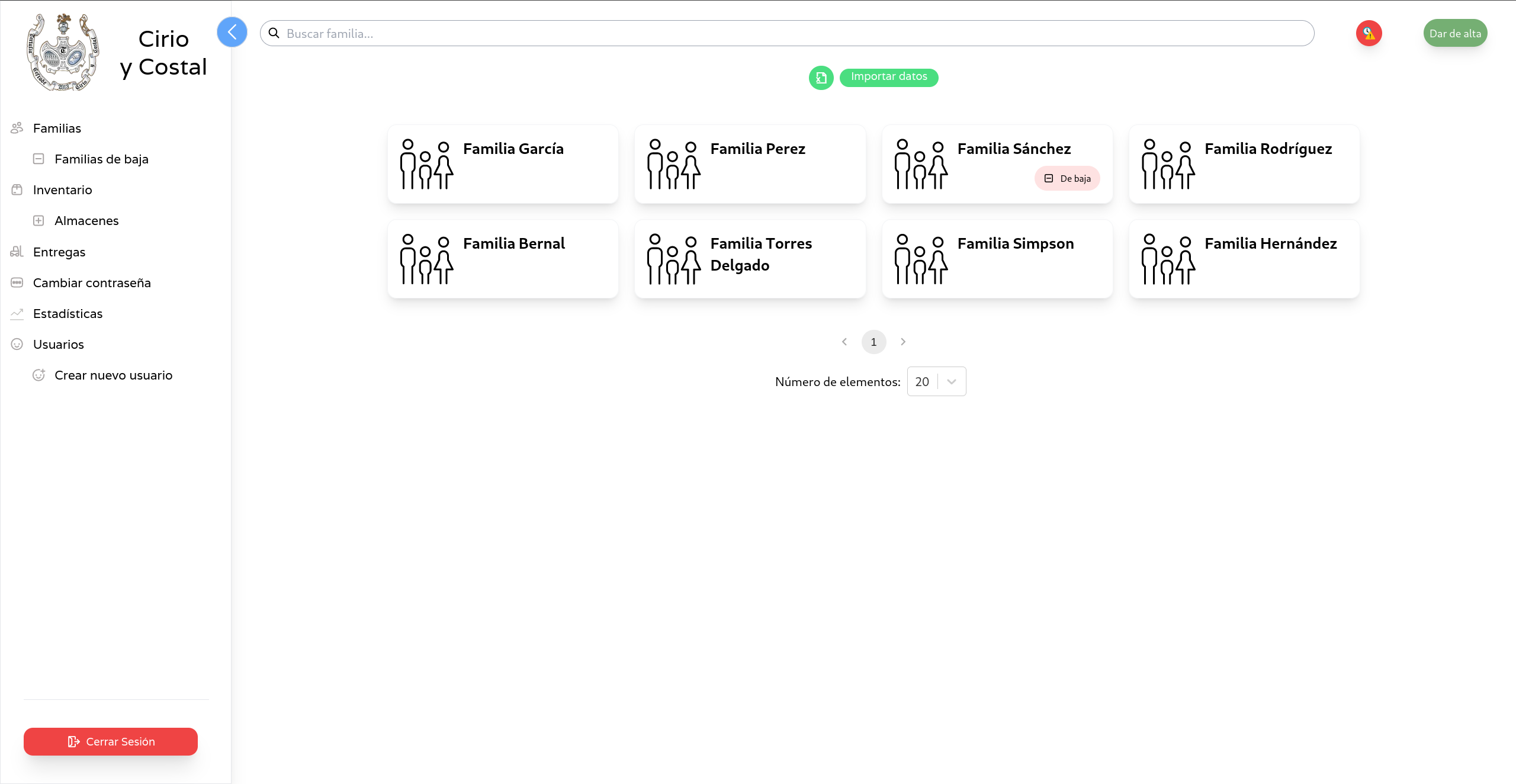The height and width of the screenshot is (784, 1516).
Task: Open the Número de elementos dropdown
Action: click(936, 381)
